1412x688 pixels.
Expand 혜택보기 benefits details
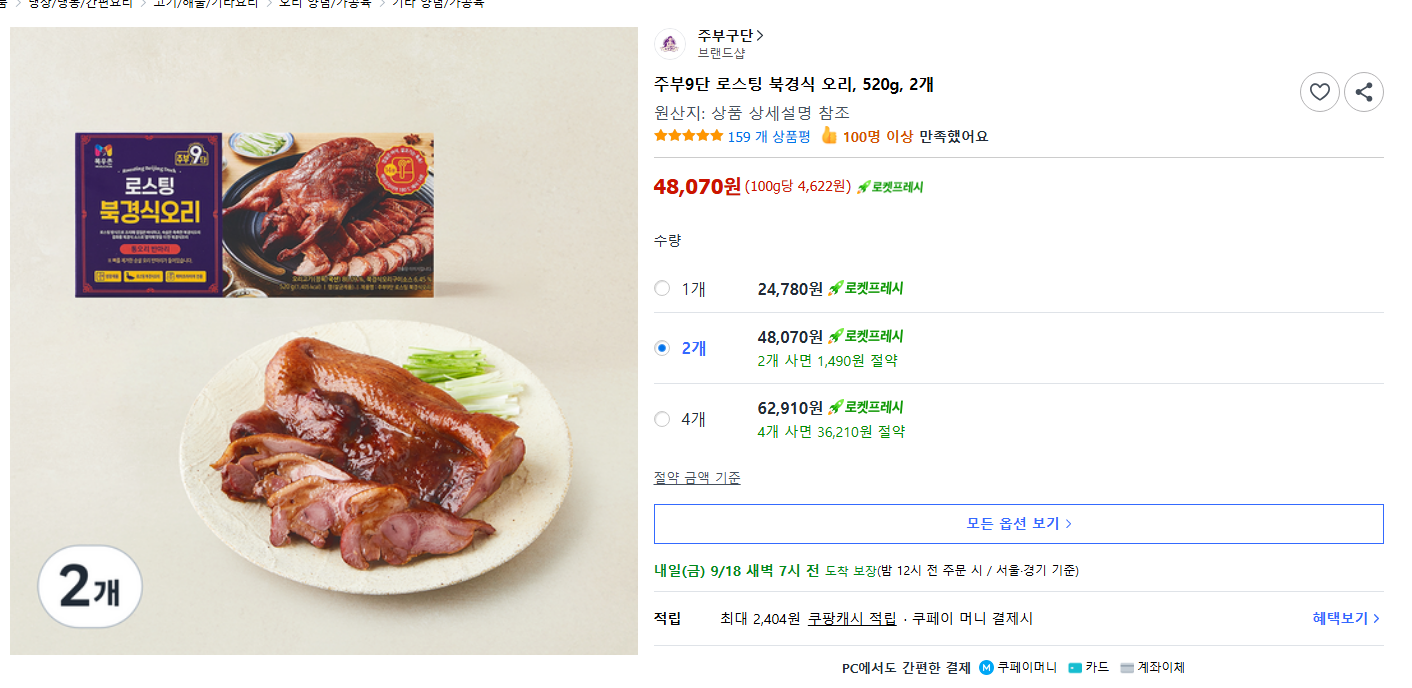(x=1346, y=619)
